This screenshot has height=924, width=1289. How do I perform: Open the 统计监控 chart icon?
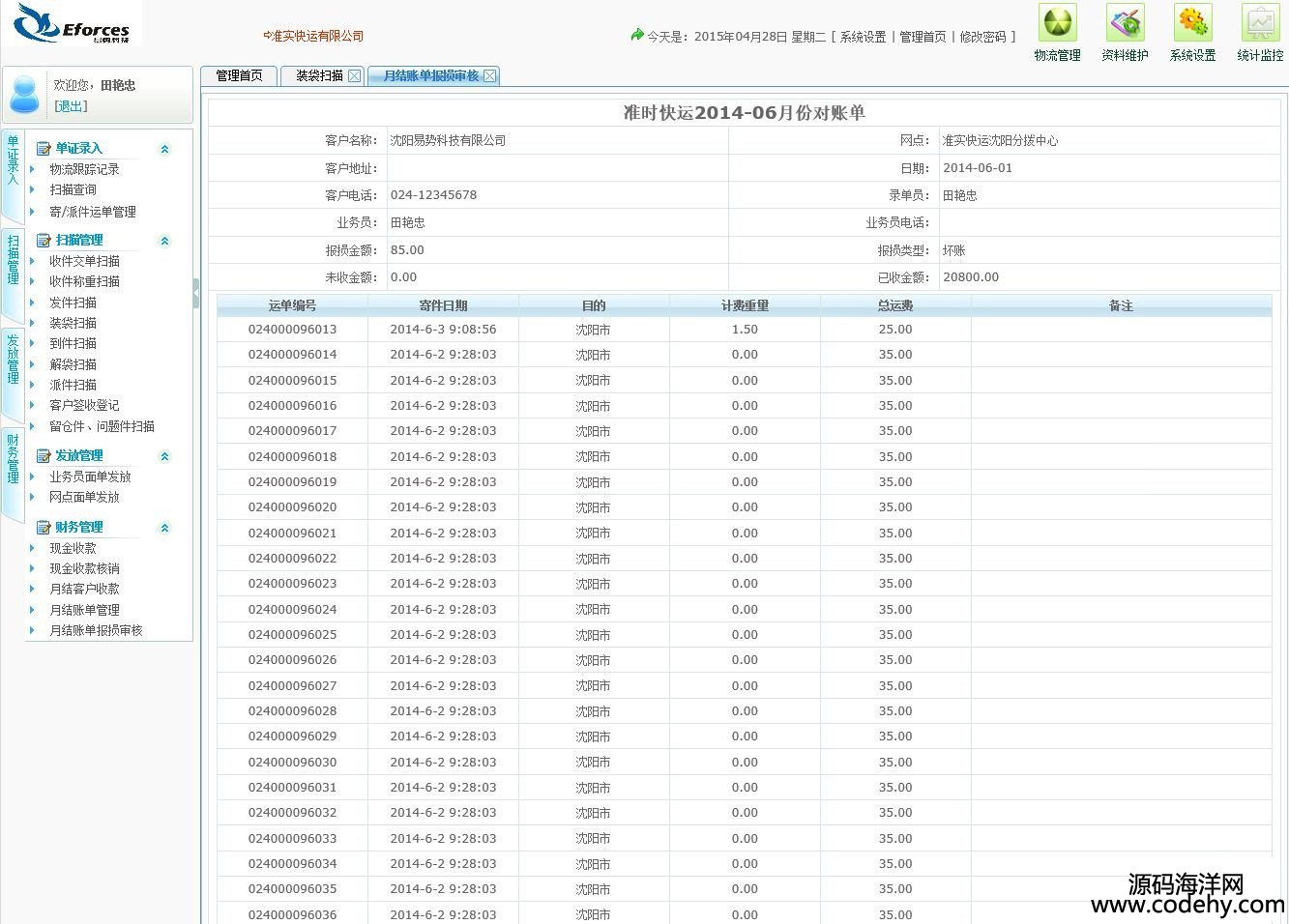(1260, 24)
